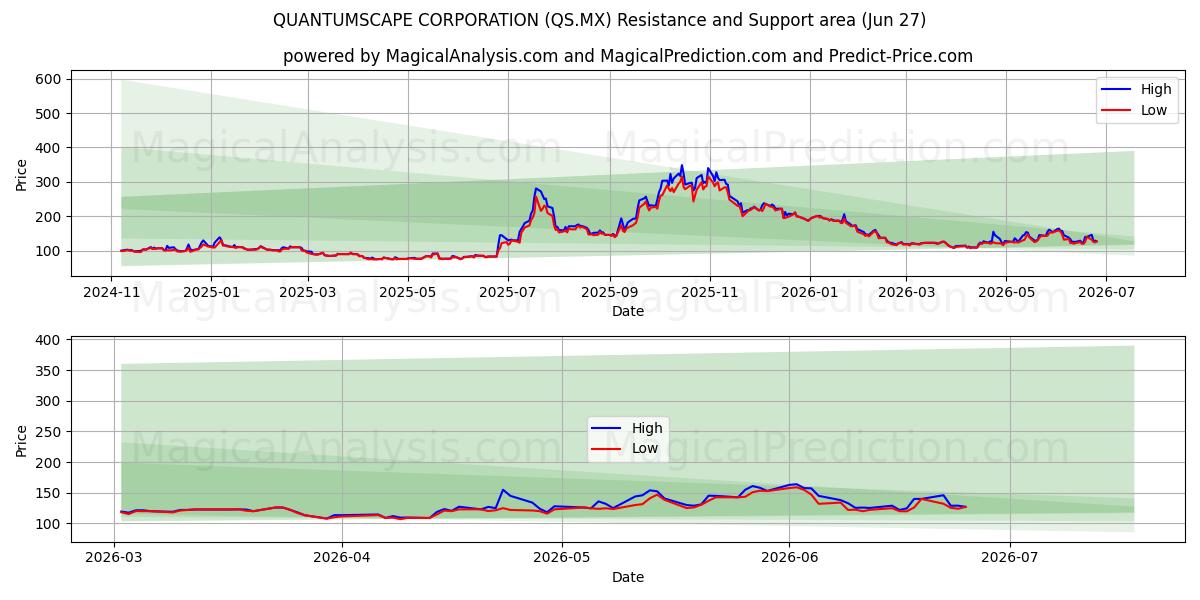Click the 2025-01 date tick label

pyautogui.click(x=211, y=292)
